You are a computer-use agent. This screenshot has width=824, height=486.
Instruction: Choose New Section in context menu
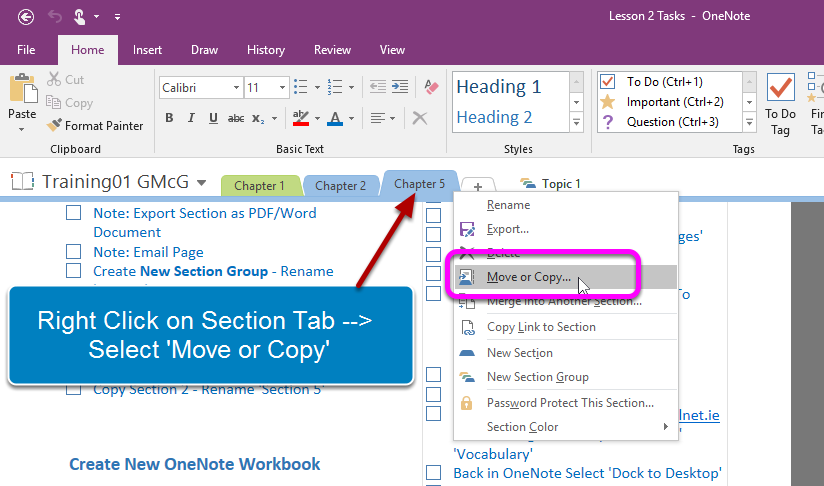pos(565,353)
